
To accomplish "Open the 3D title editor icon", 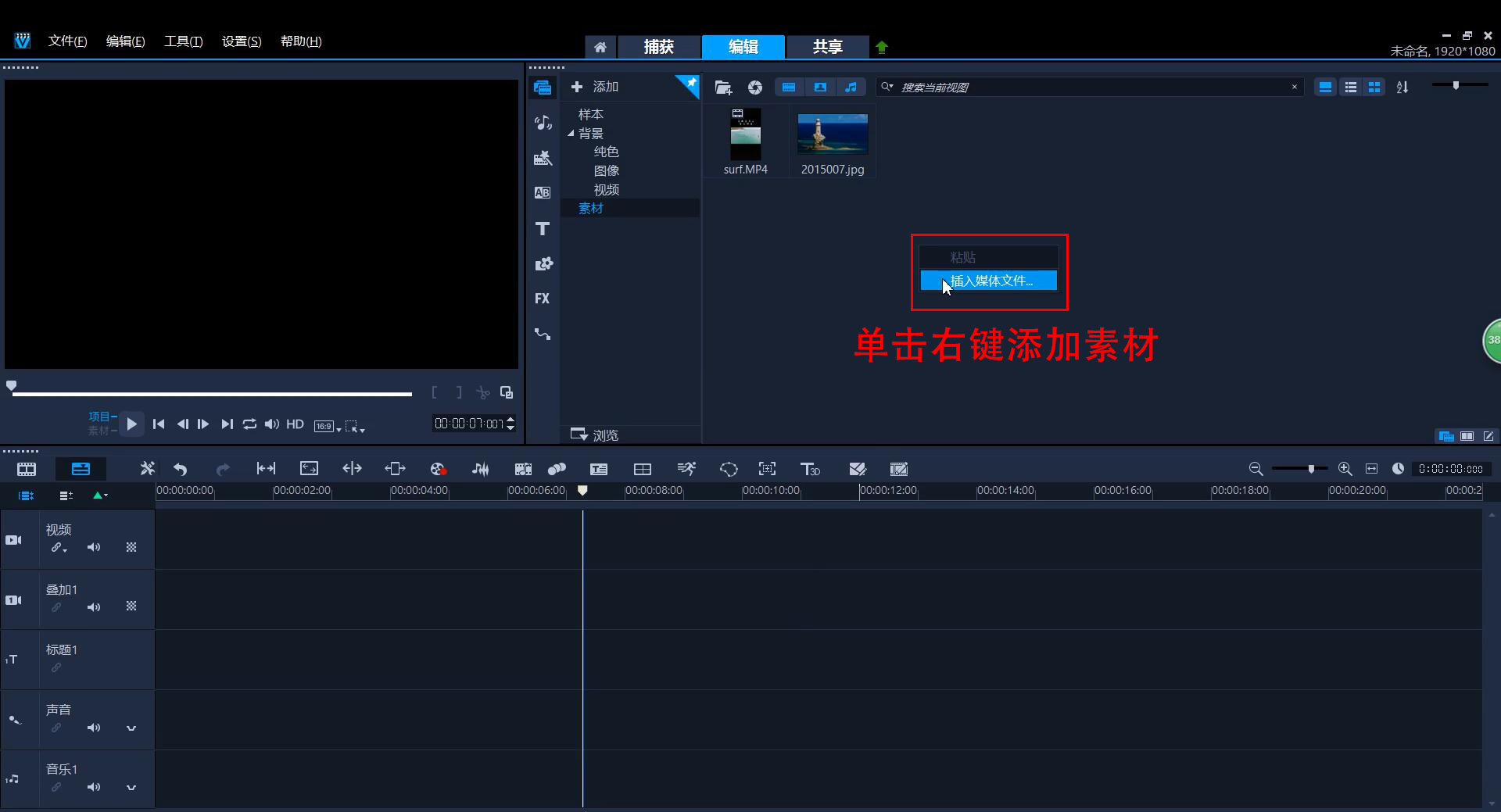I will click(x=810, y=469).
